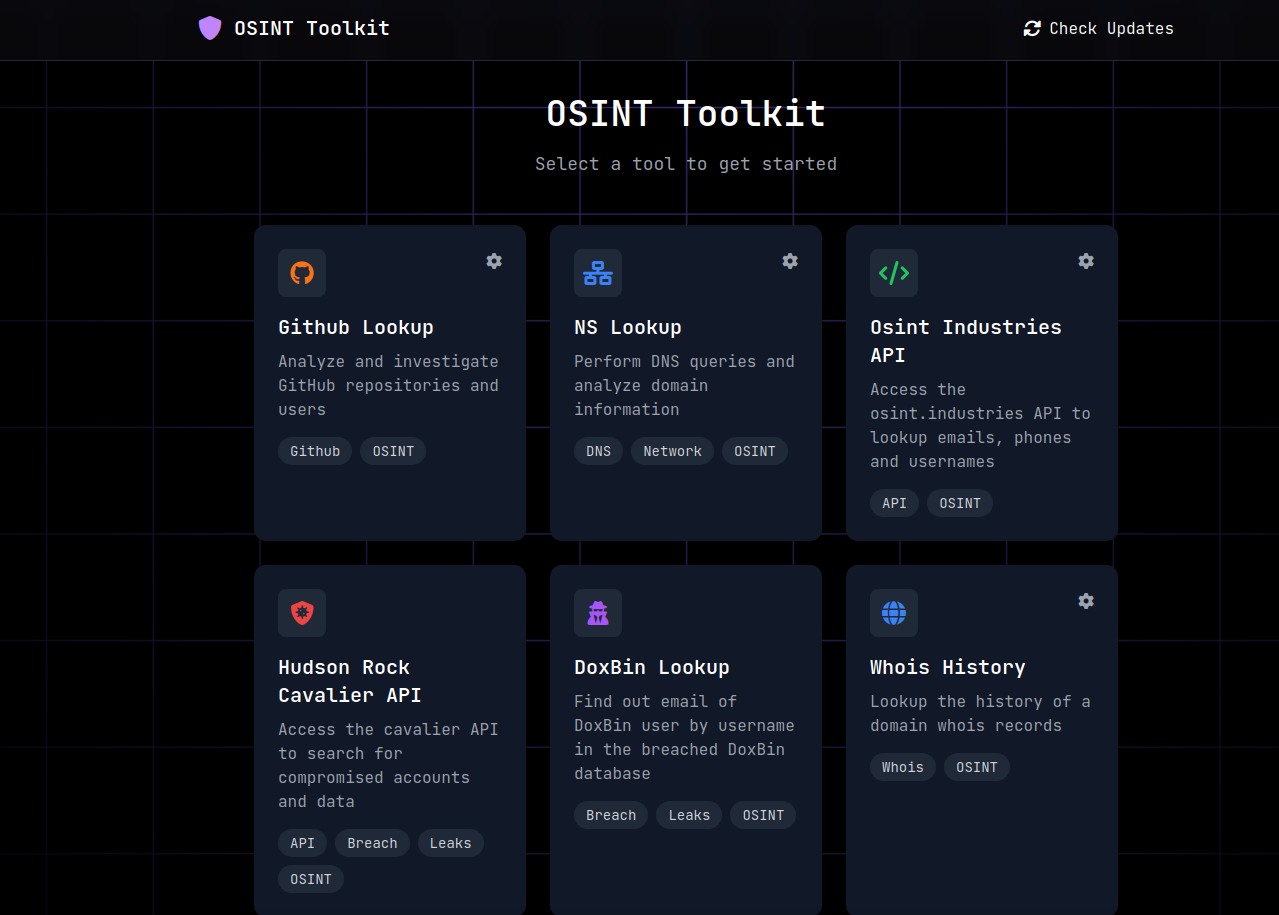The height and width of the screenshot is (915, 1279).
Task: Open settings gear on Whois History card
Action: click(x=1086, y=601)
